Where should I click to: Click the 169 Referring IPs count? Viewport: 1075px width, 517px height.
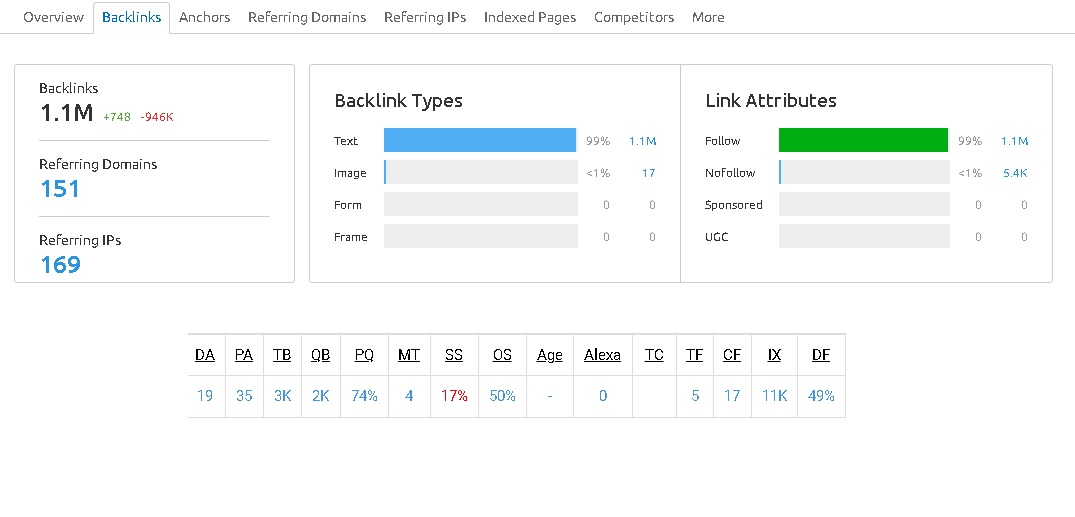(60, 265)
